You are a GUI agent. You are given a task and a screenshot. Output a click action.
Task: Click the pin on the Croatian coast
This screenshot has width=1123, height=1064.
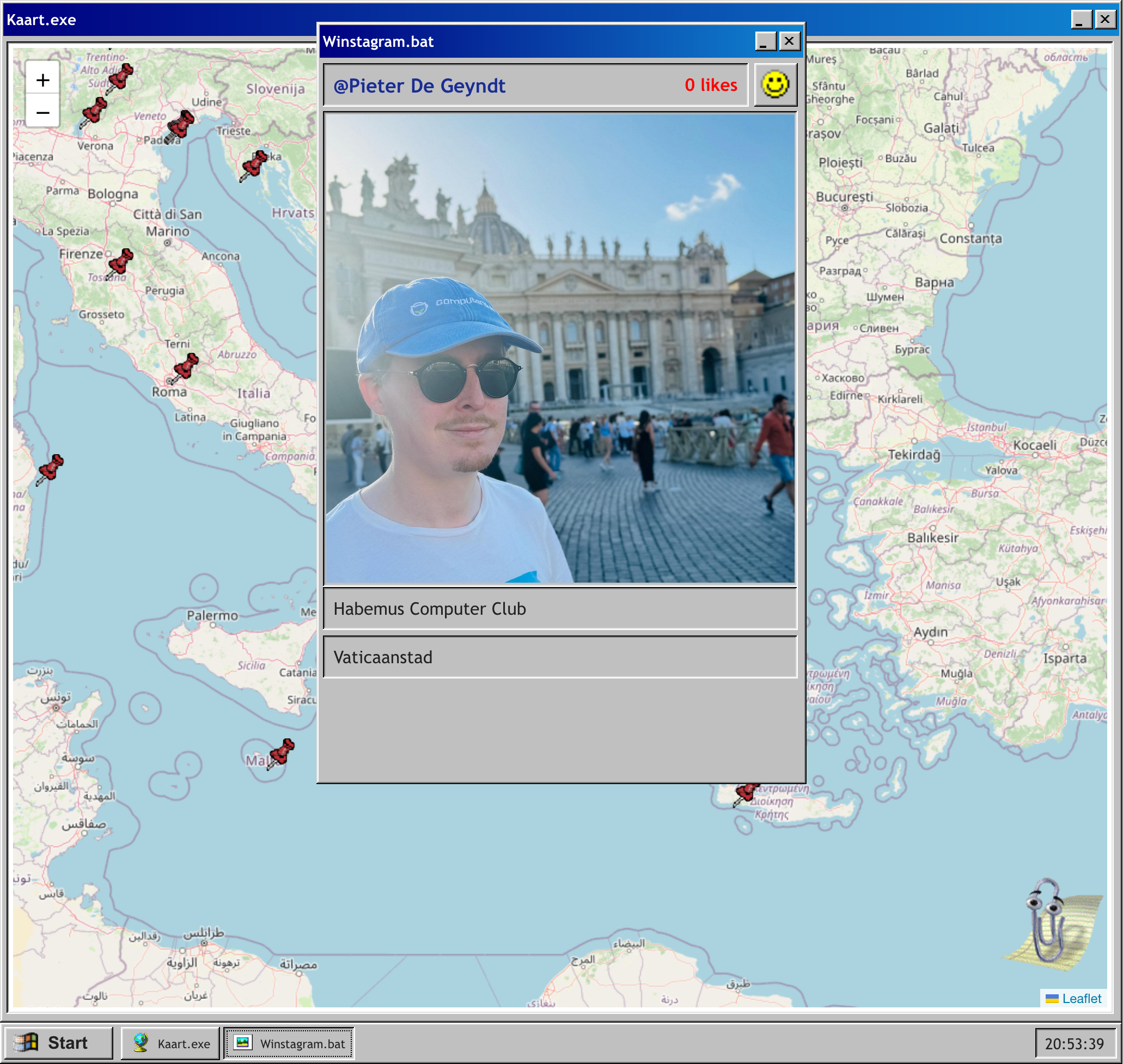click(254, 164)
